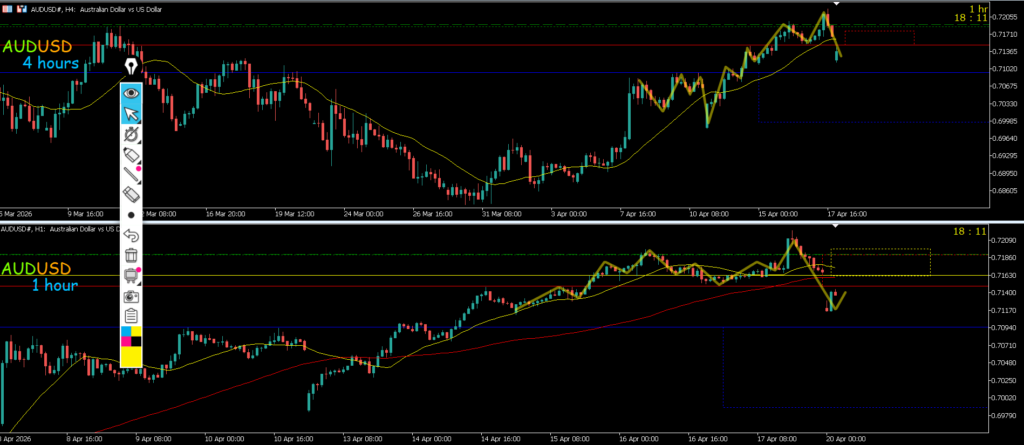The width and height of the screenshot is (1024, 445).
Task: Select the diagonal line drawing tool
Action: click(x=130, y=175)
